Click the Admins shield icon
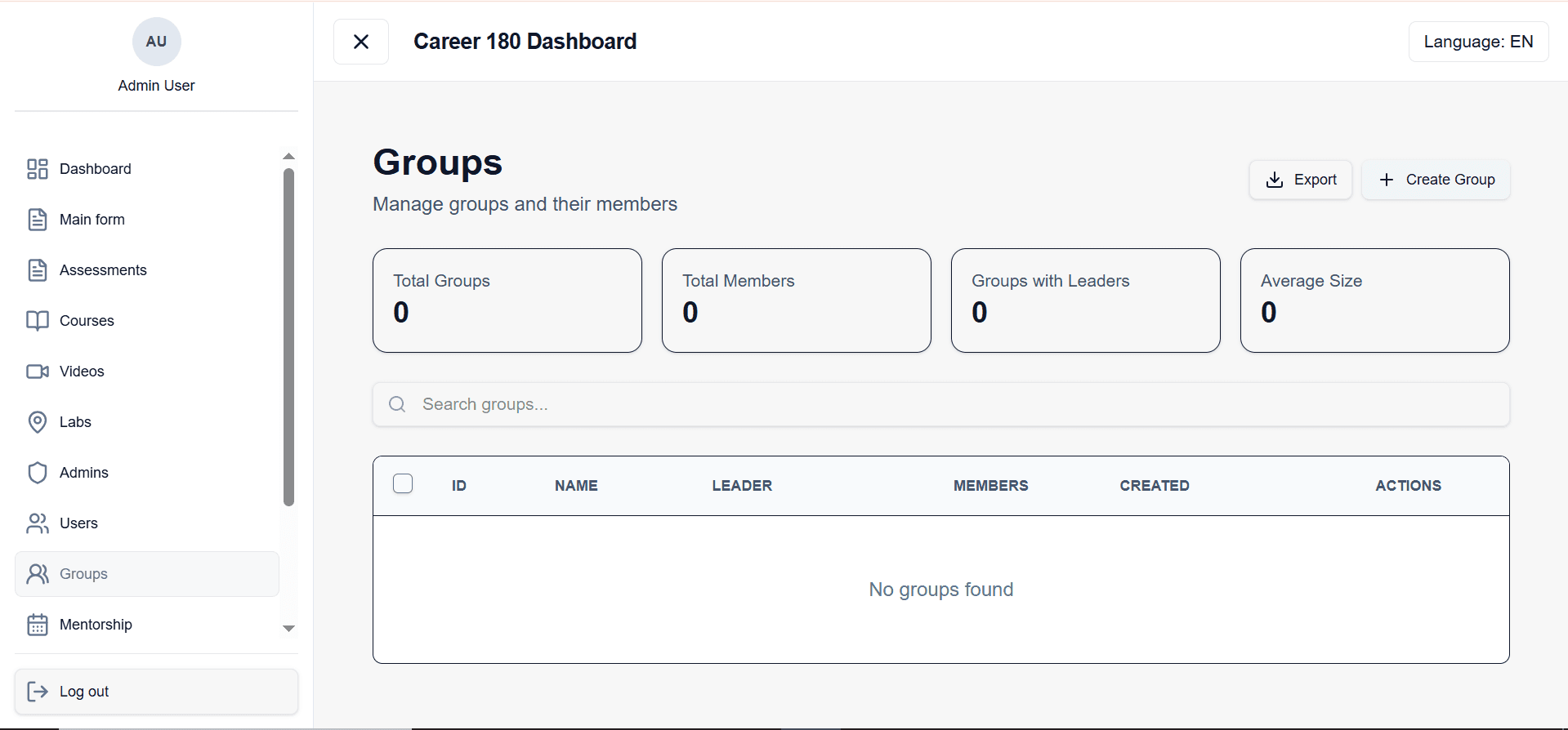Screen dimensions: 1568x730 pyautogui.click(x=38, y=473)
